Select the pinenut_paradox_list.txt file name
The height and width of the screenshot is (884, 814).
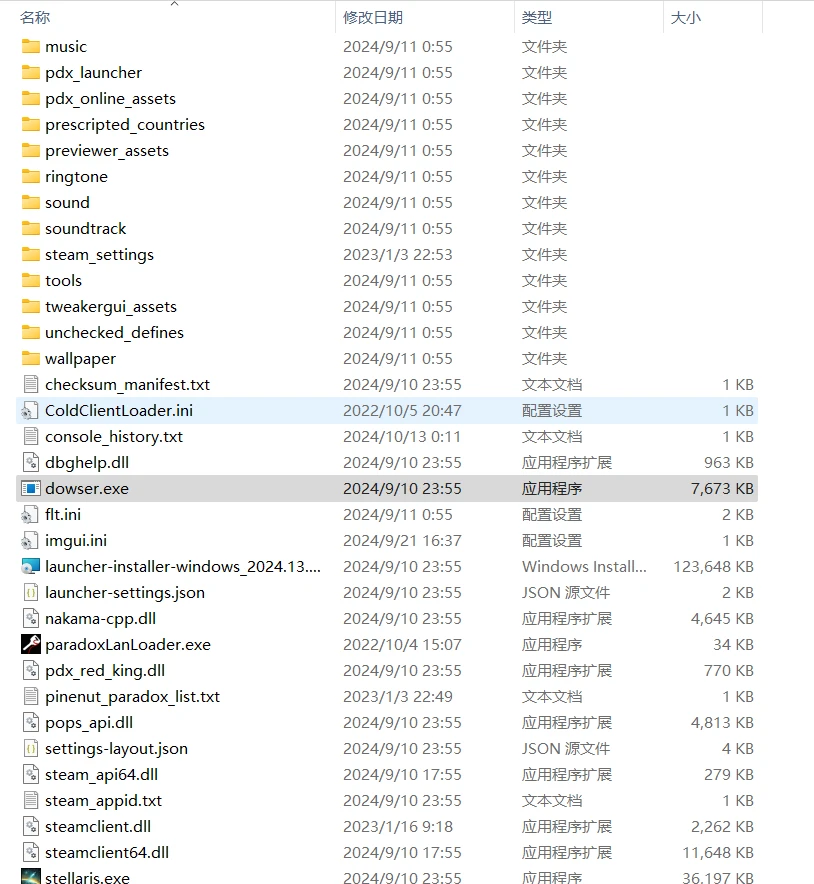(132, 696)
